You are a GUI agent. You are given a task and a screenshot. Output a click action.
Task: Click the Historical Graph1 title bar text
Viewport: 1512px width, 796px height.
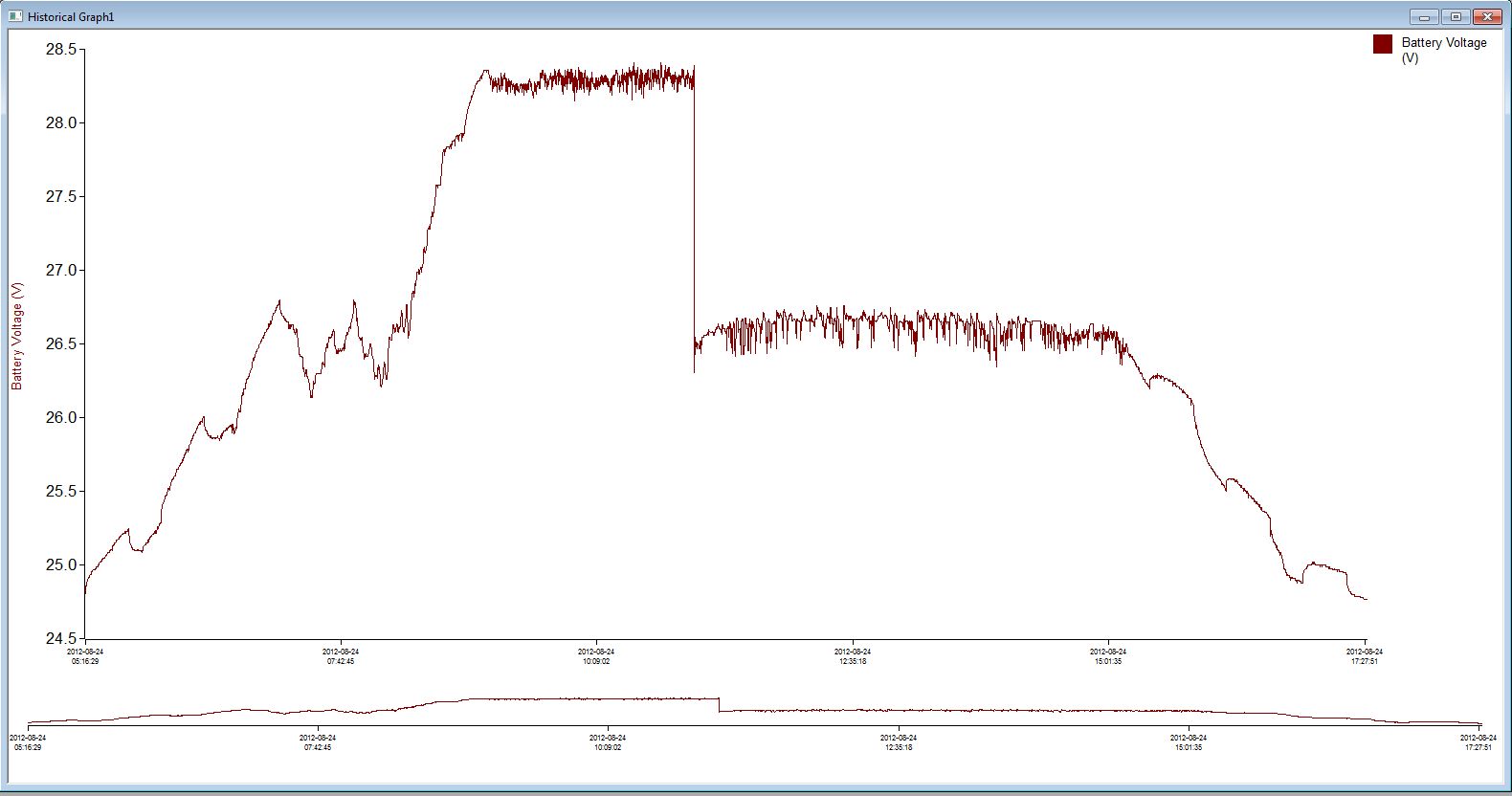click(71, 17)
